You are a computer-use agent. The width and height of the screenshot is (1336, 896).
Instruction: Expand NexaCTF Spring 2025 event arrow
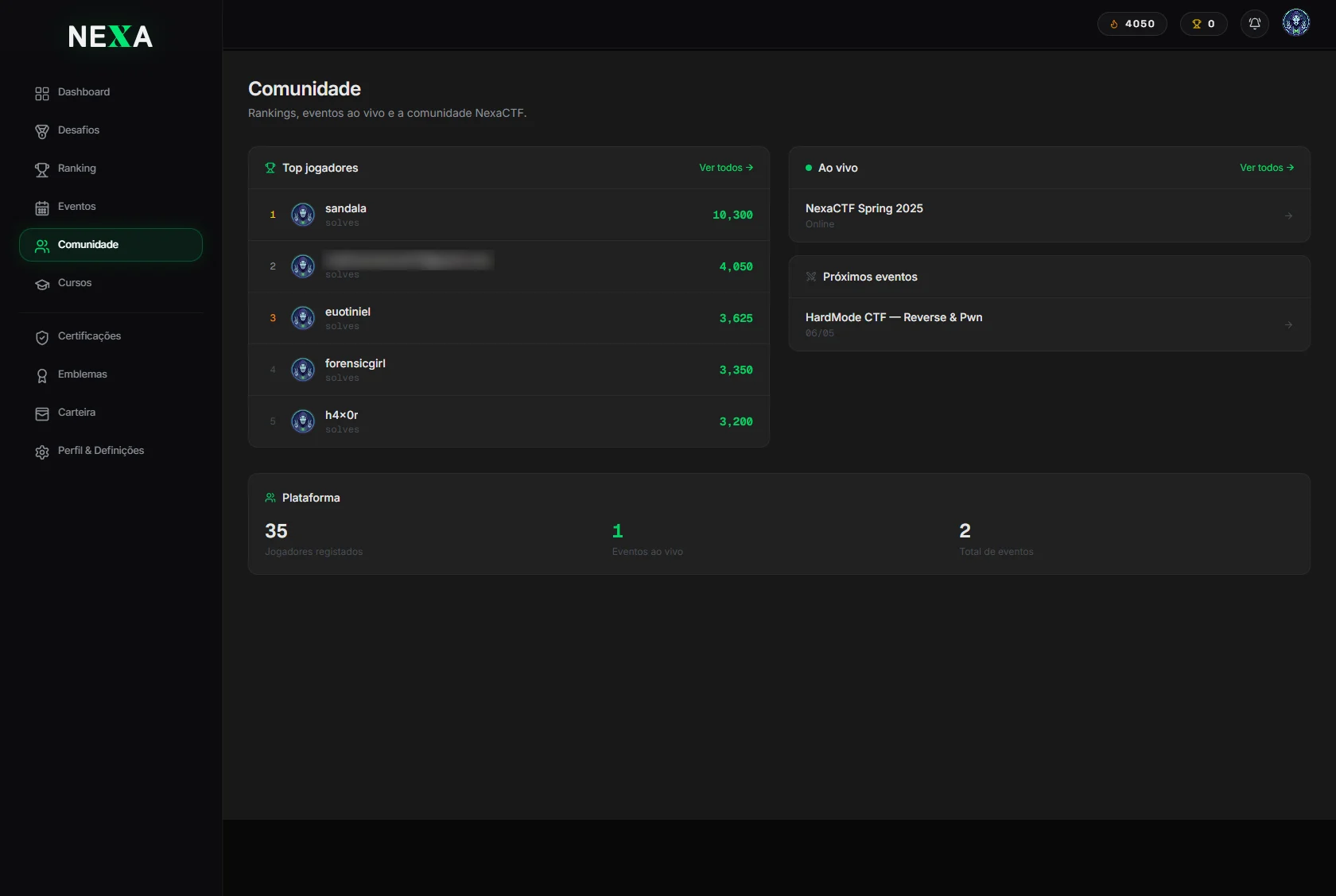point(1288,215)
